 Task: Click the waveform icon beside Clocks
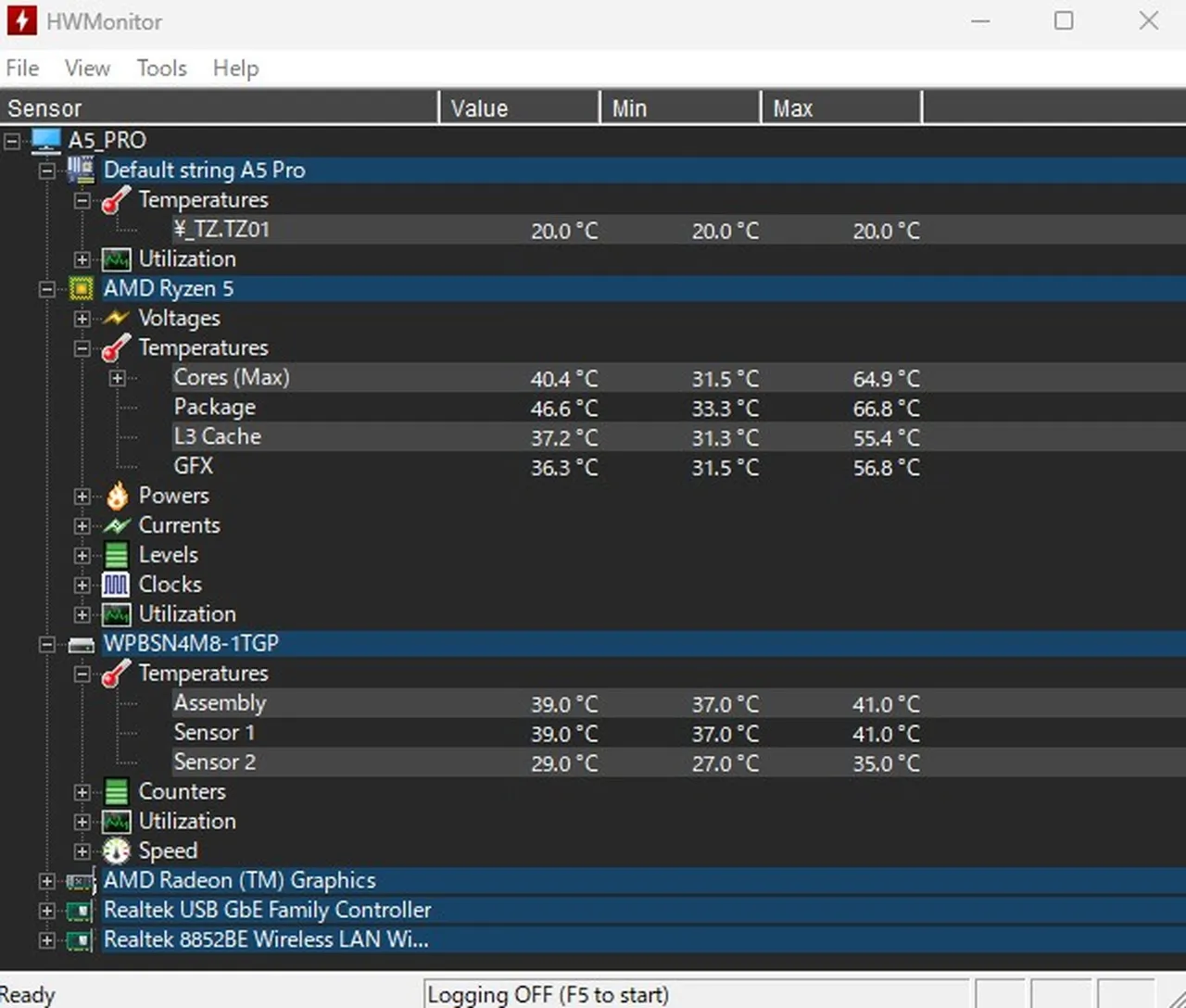click(x=117, y=585)
